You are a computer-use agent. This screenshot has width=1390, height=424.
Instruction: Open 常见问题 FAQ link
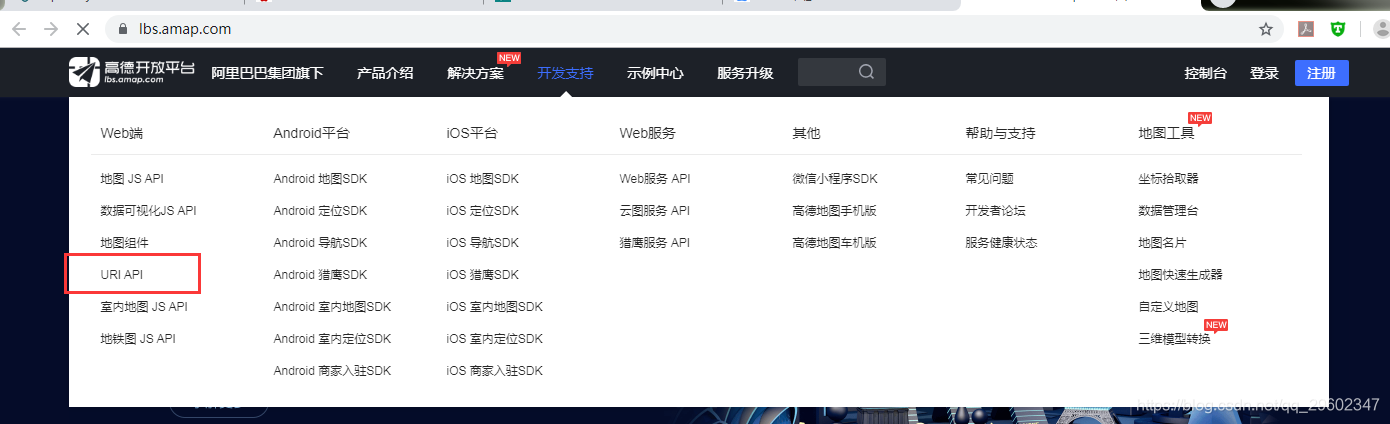click(989, 179)
